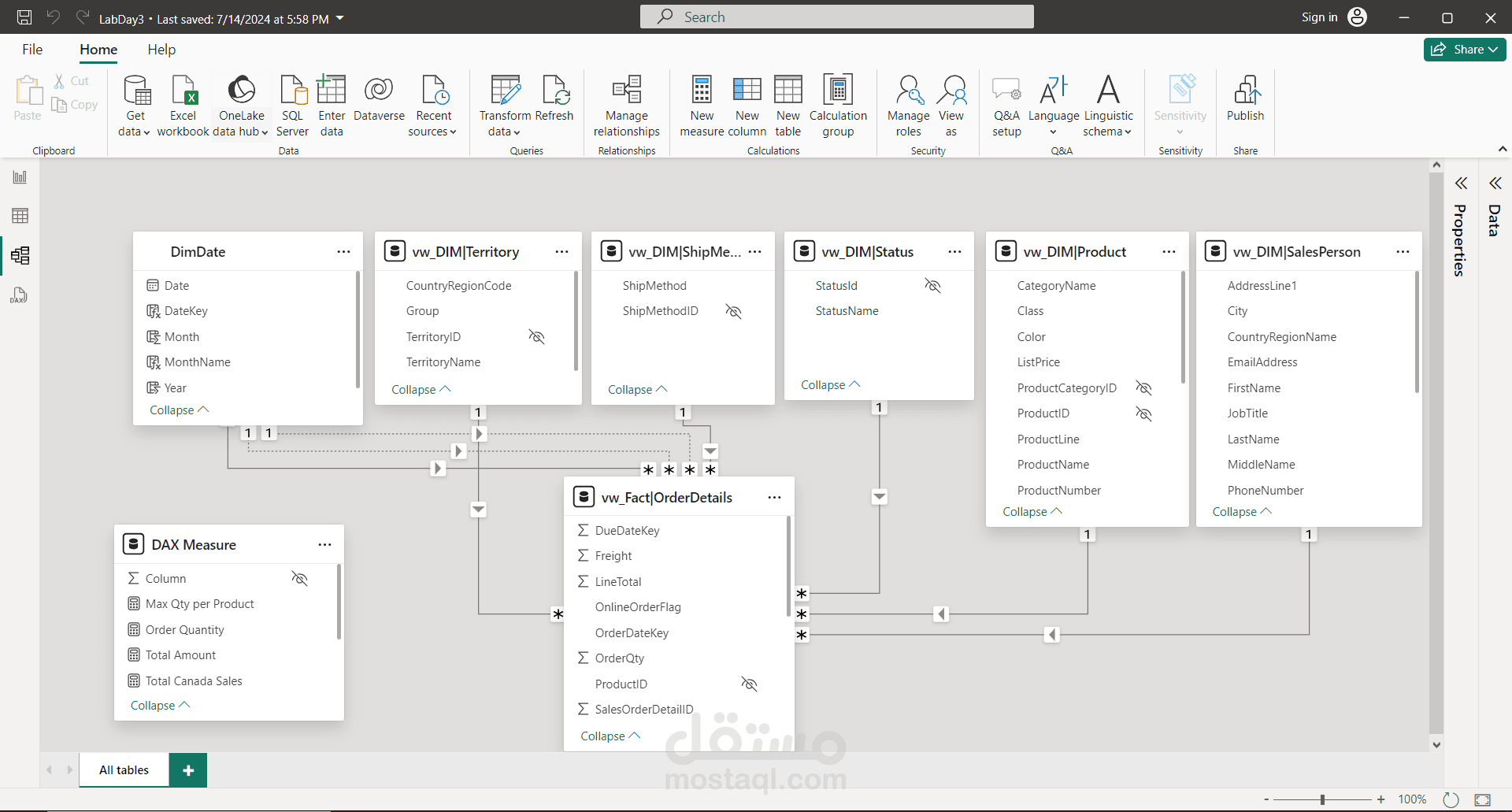Add a new layout tab
This screenshot has height=812, width=1512.
[188, 770]
